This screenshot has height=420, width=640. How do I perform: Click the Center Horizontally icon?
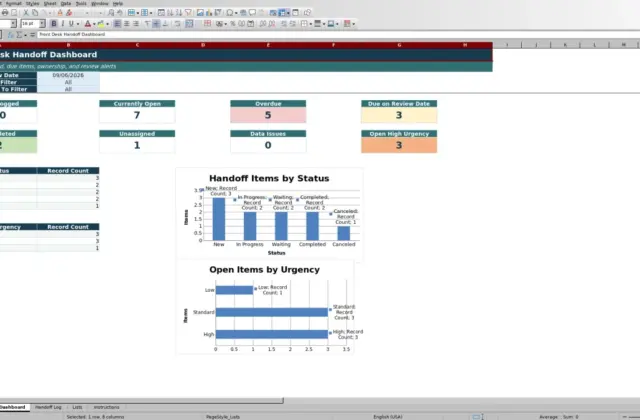[127, 24]
